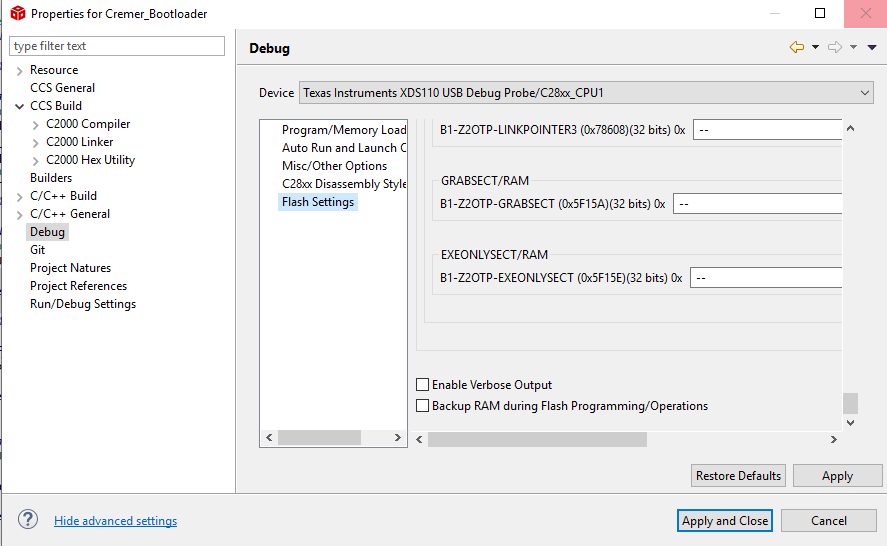Maximize the Properties dialog window

(x=820, y=13)
